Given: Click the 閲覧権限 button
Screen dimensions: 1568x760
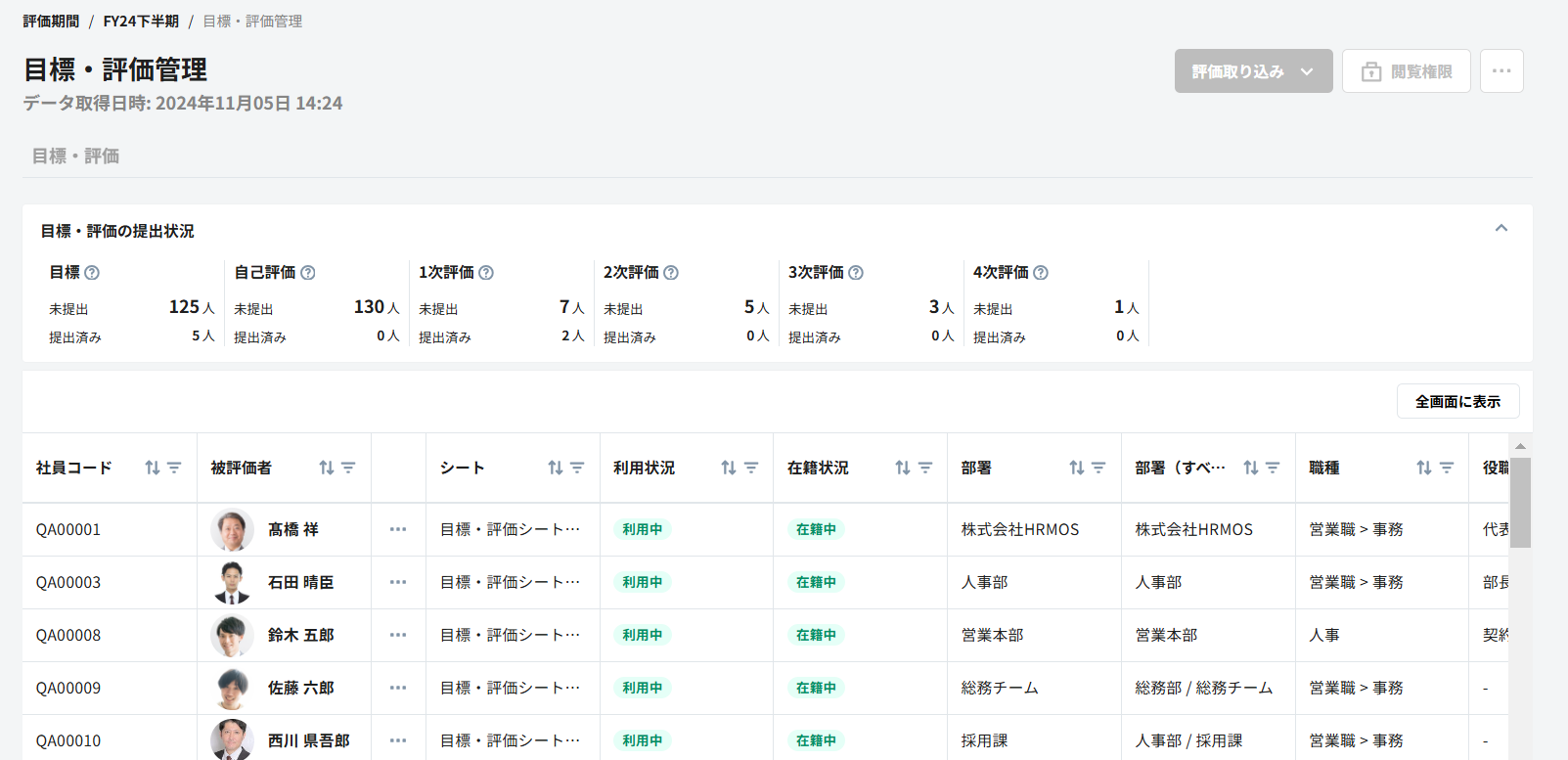Looking at the screenshot, I should coord(1406,71).
